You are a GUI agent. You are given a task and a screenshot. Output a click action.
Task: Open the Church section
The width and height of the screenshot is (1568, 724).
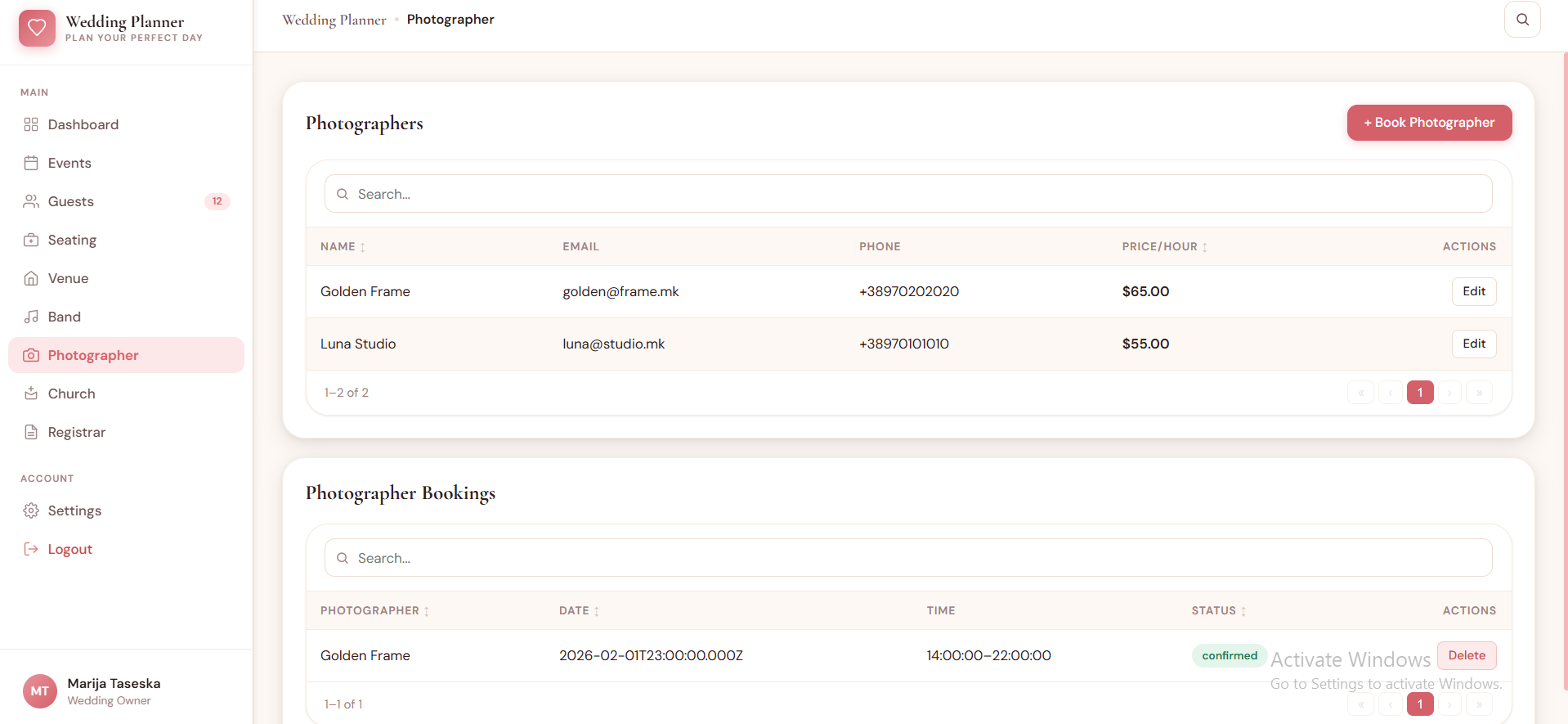click(71, 393)
